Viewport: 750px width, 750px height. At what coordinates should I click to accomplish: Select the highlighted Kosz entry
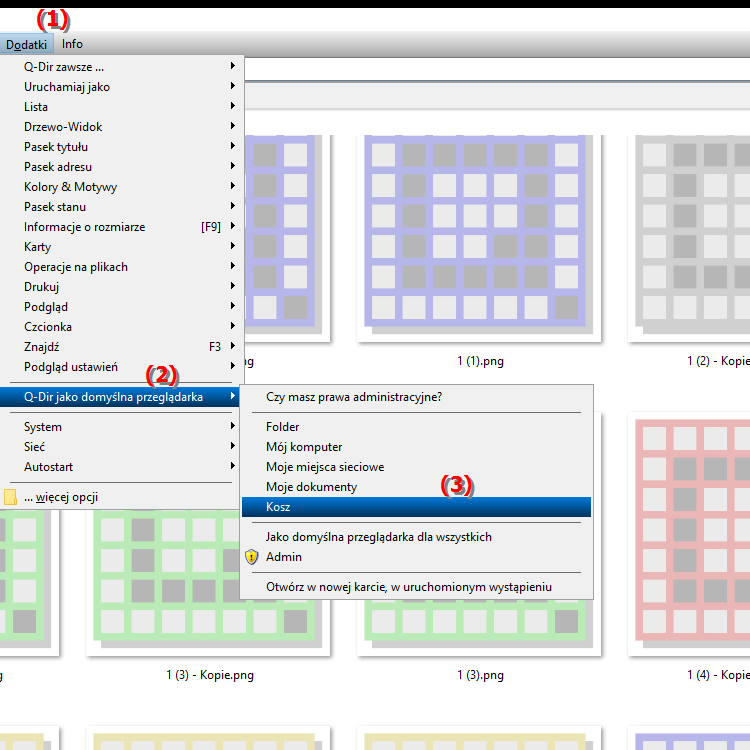pyautogui.click(x=416, y=507)
